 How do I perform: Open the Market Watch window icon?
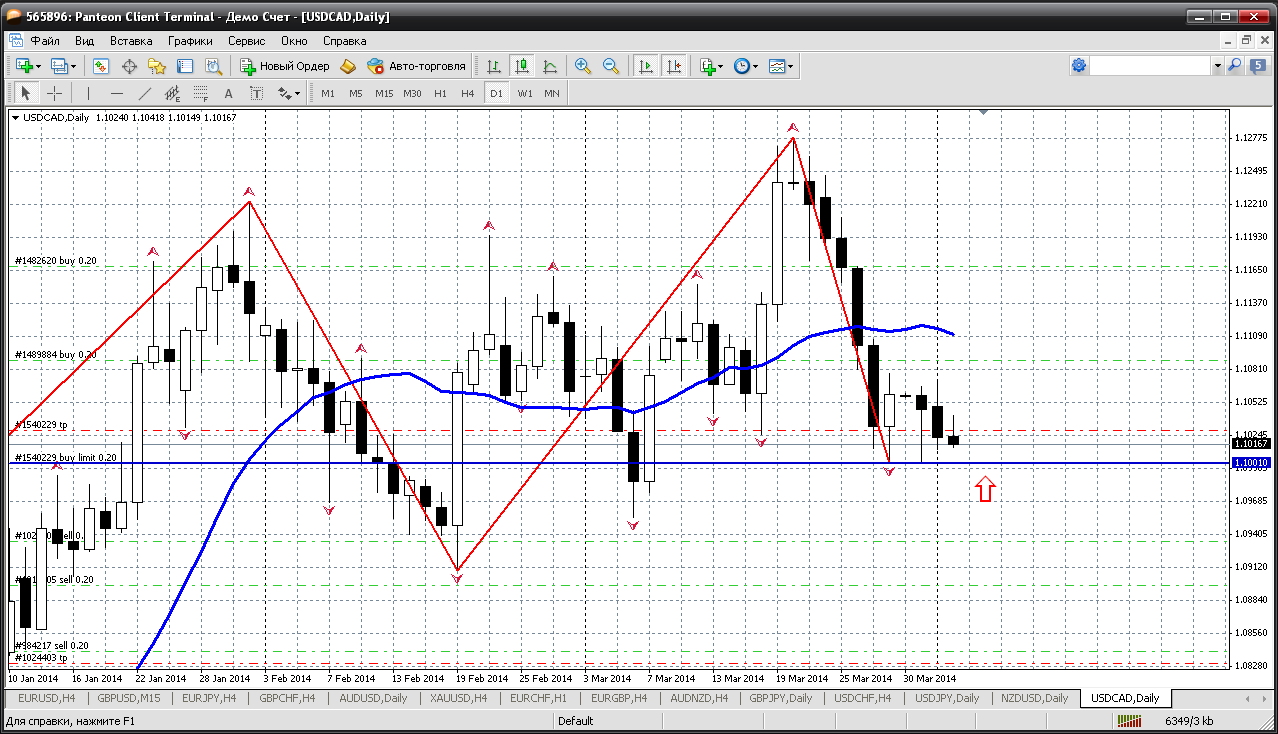click(101, 66)
